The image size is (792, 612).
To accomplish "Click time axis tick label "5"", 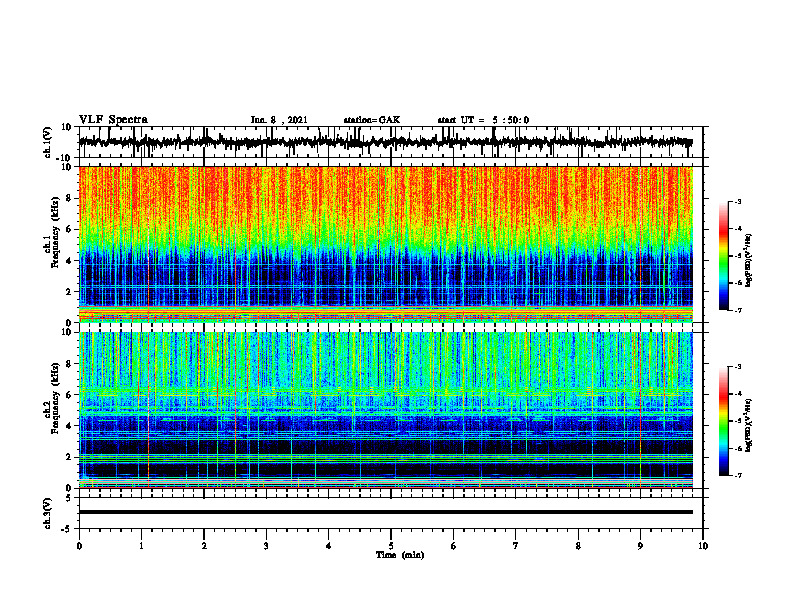I will click(x=391, y=546).
